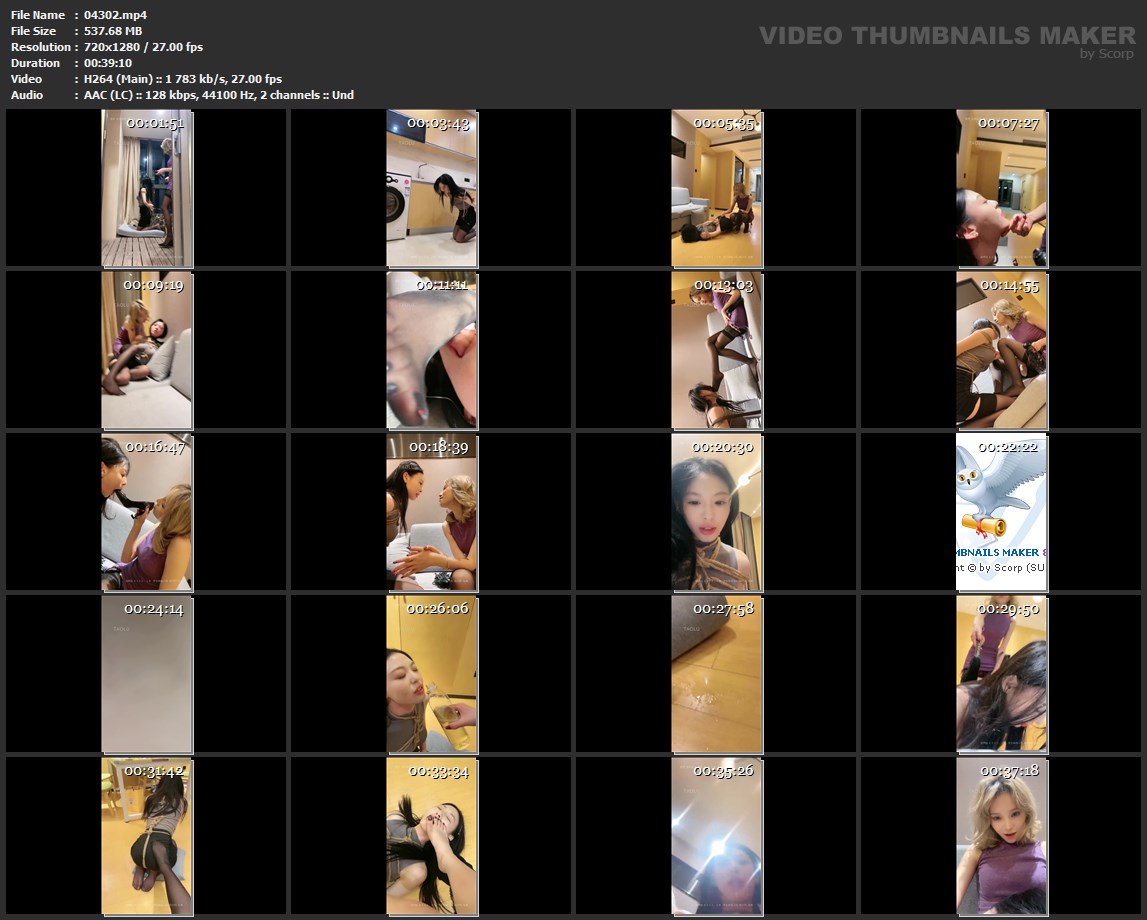Click the frame at 00:13:03
This screenshot has width=1147, height=920.
point(716,350)
